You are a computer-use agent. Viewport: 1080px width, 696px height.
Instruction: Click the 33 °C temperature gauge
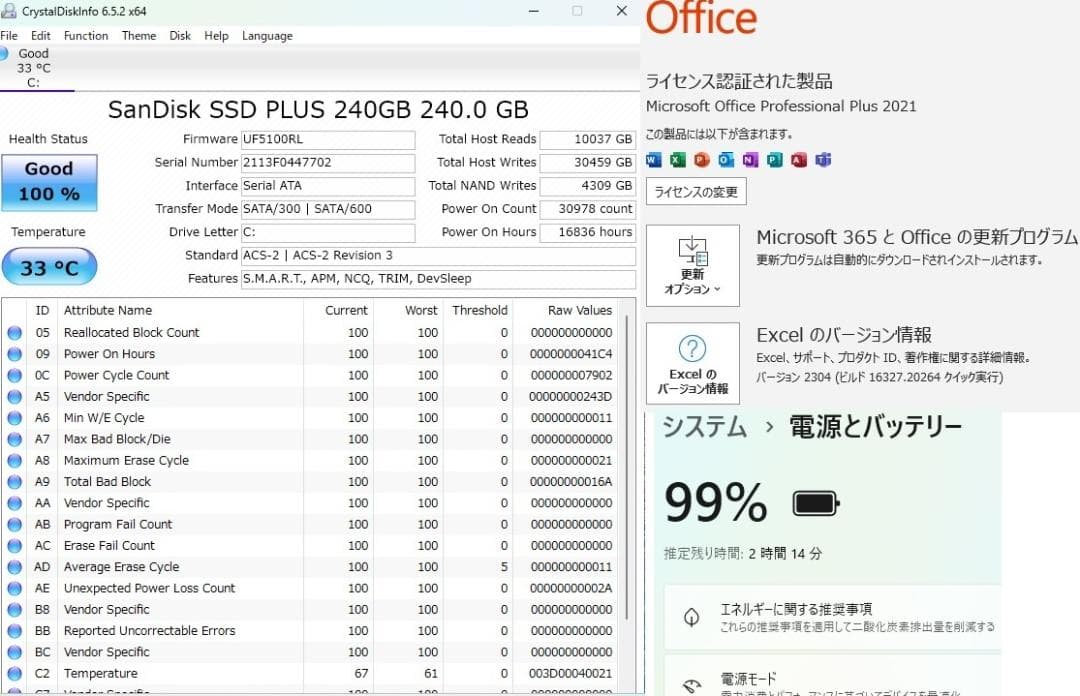[x=50, y=267]
